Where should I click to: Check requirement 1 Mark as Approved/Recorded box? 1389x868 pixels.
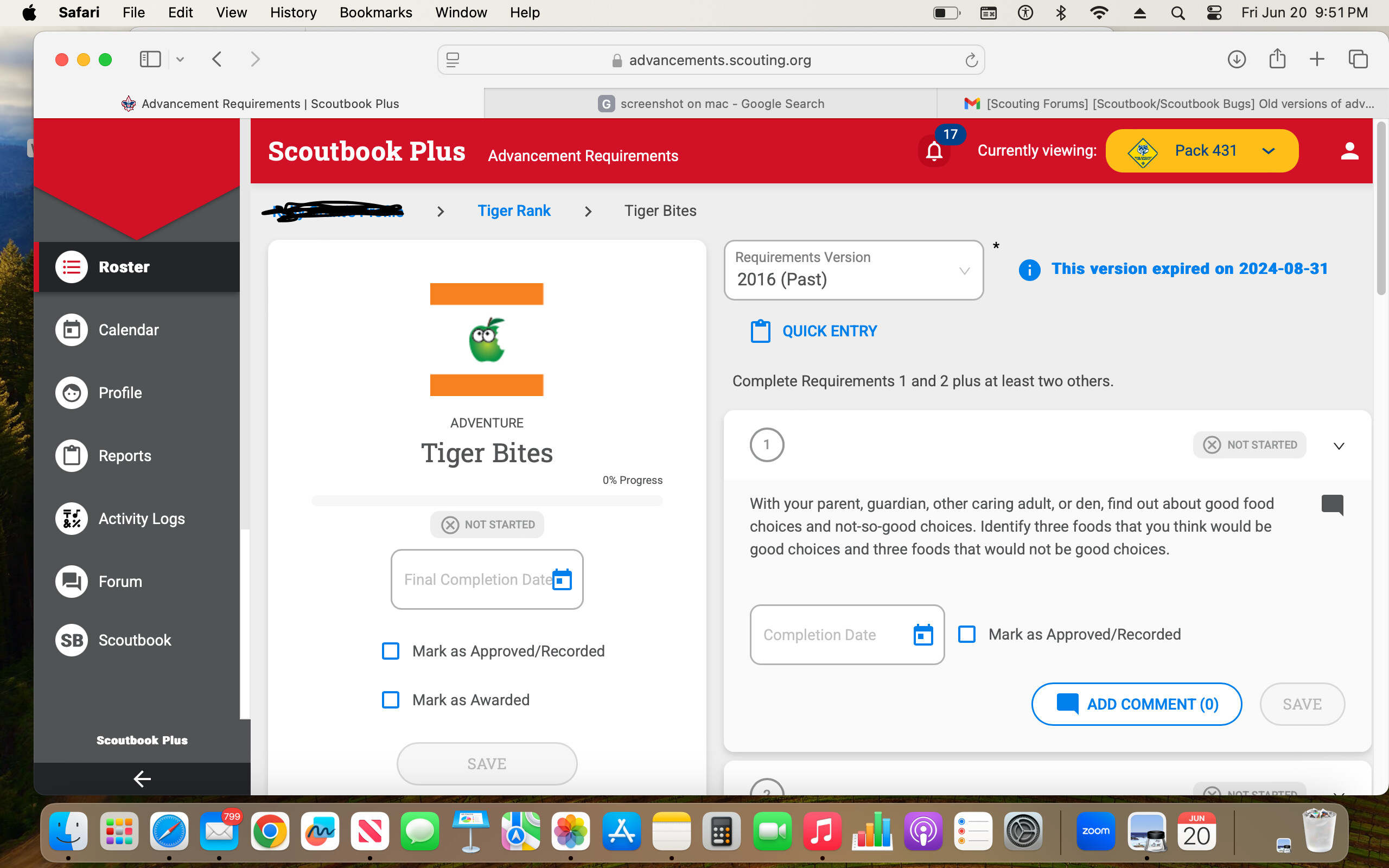pos(966,634)
